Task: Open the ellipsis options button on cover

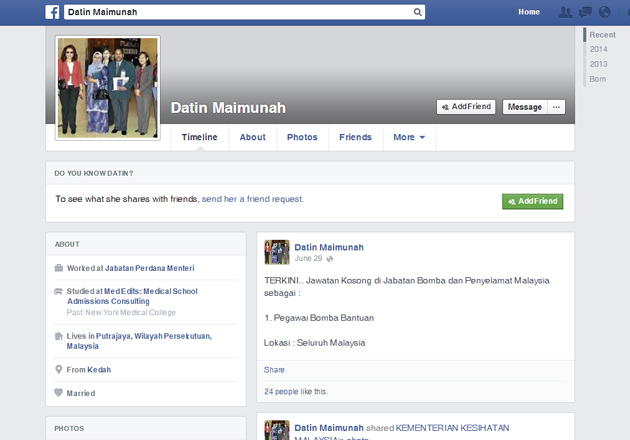Action: pos(556,107)
